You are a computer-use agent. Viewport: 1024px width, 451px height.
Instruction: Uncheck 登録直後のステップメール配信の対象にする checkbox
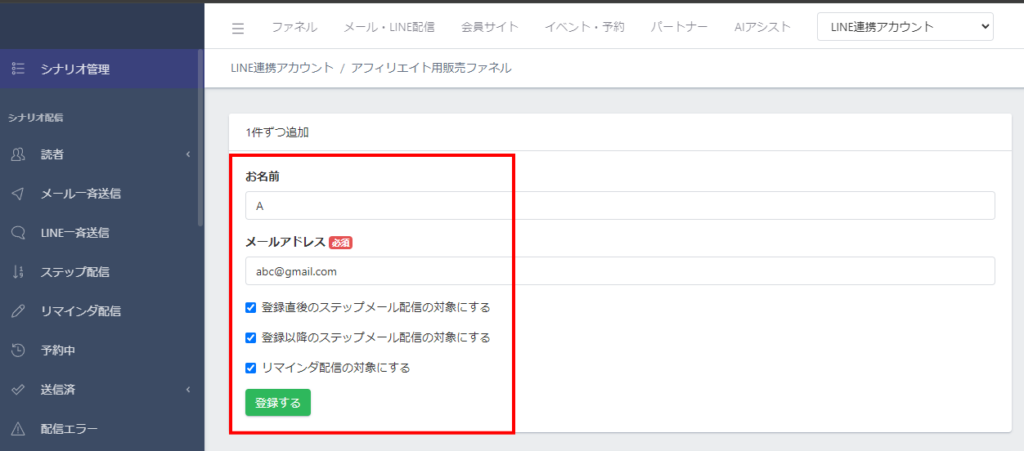tap(251, 307)
